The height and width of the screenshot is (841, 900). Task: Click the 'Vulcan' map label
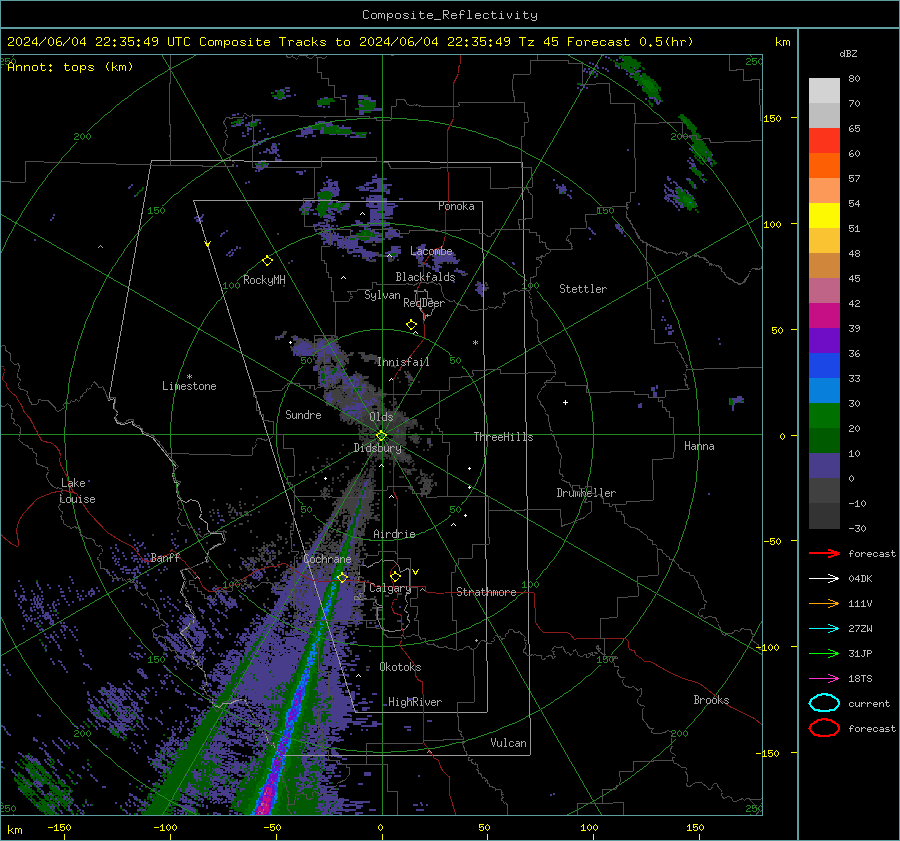tap(508, 743)
